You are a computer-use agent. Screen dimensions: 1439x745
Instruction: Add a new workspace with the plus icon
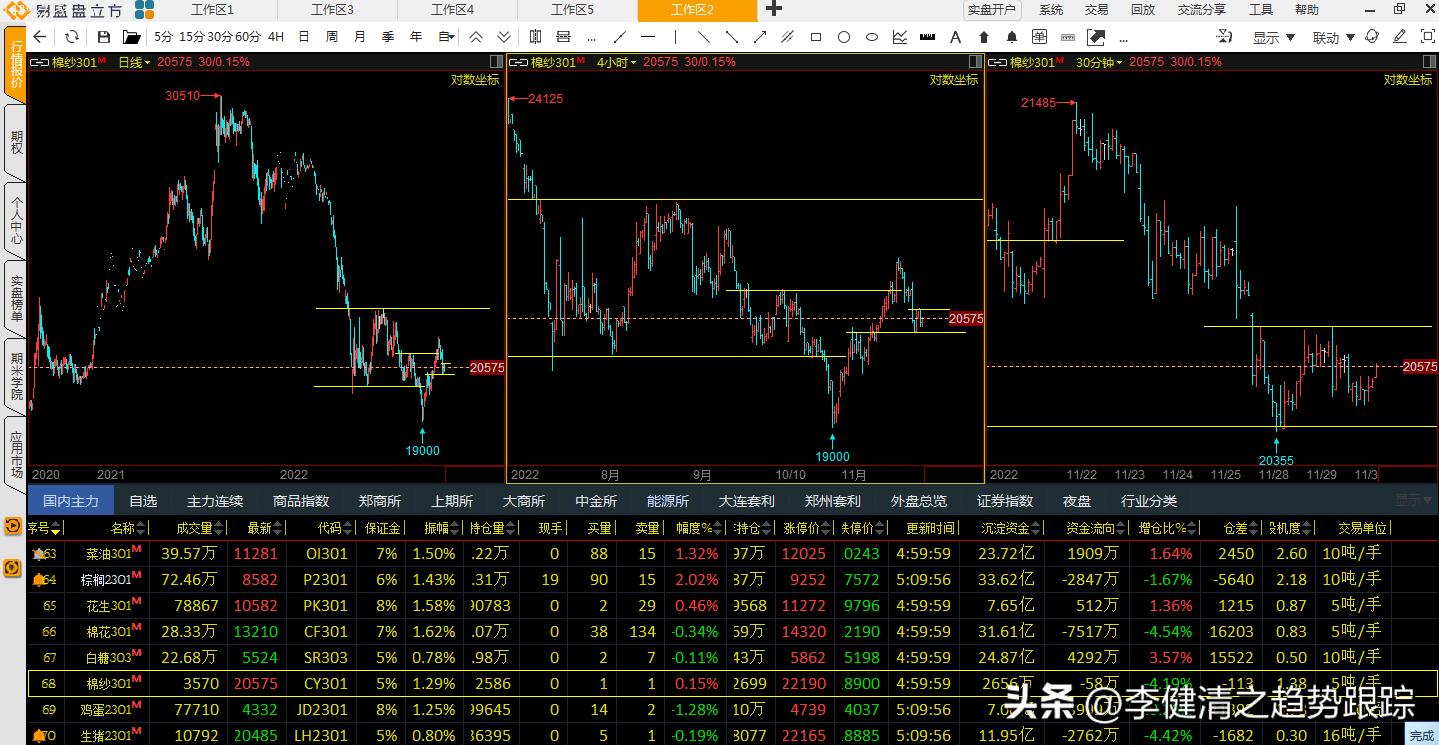click(774, 10)
